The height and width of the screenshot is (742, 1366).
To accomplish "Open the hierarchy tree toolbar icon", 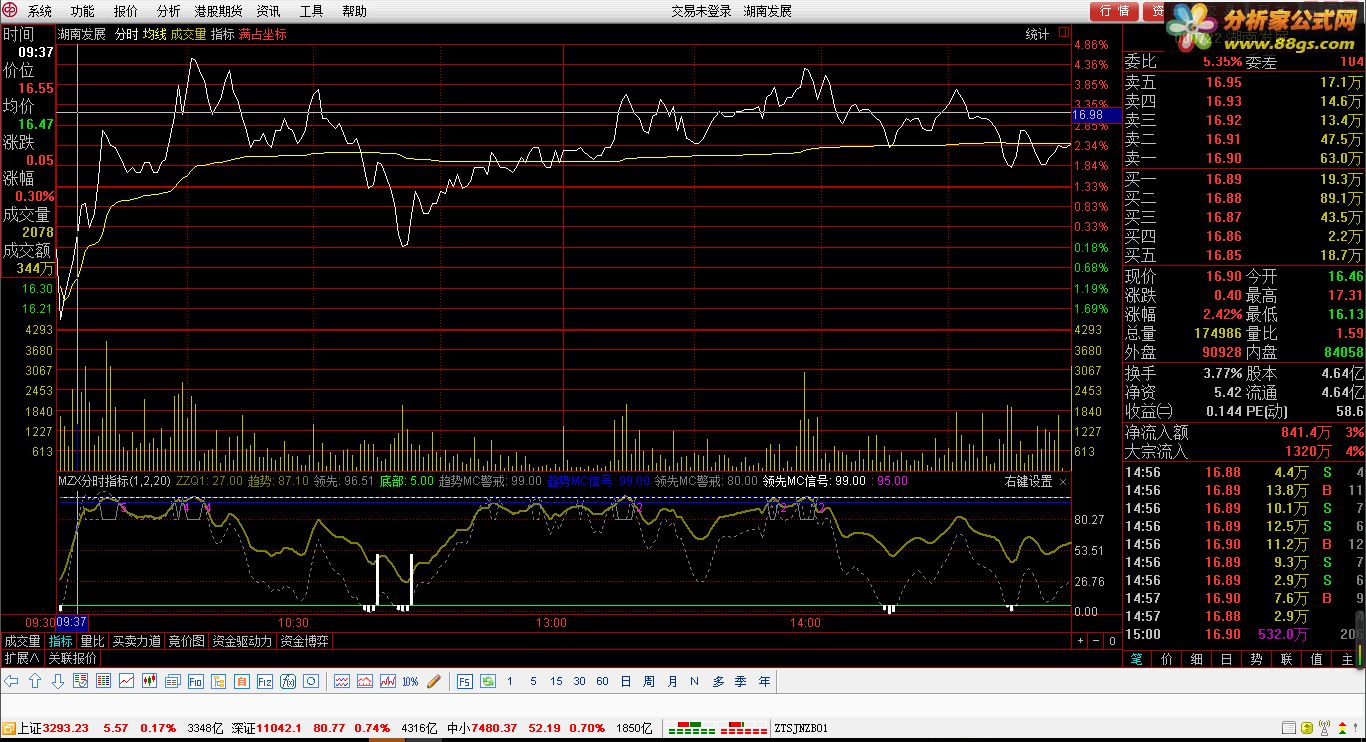I will [x=218, y=681].
